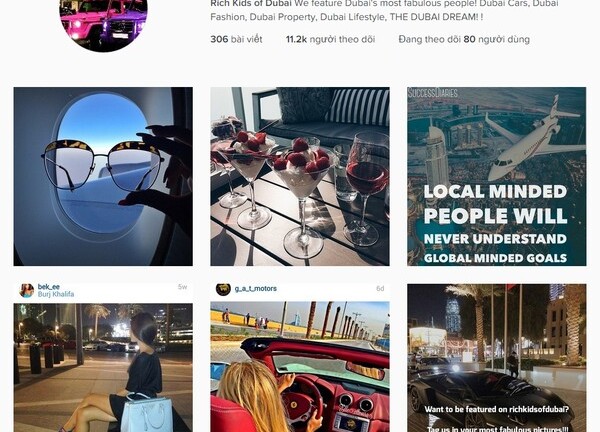
Task: Click the bek_ee user avatar
Action: pos(27,291)
